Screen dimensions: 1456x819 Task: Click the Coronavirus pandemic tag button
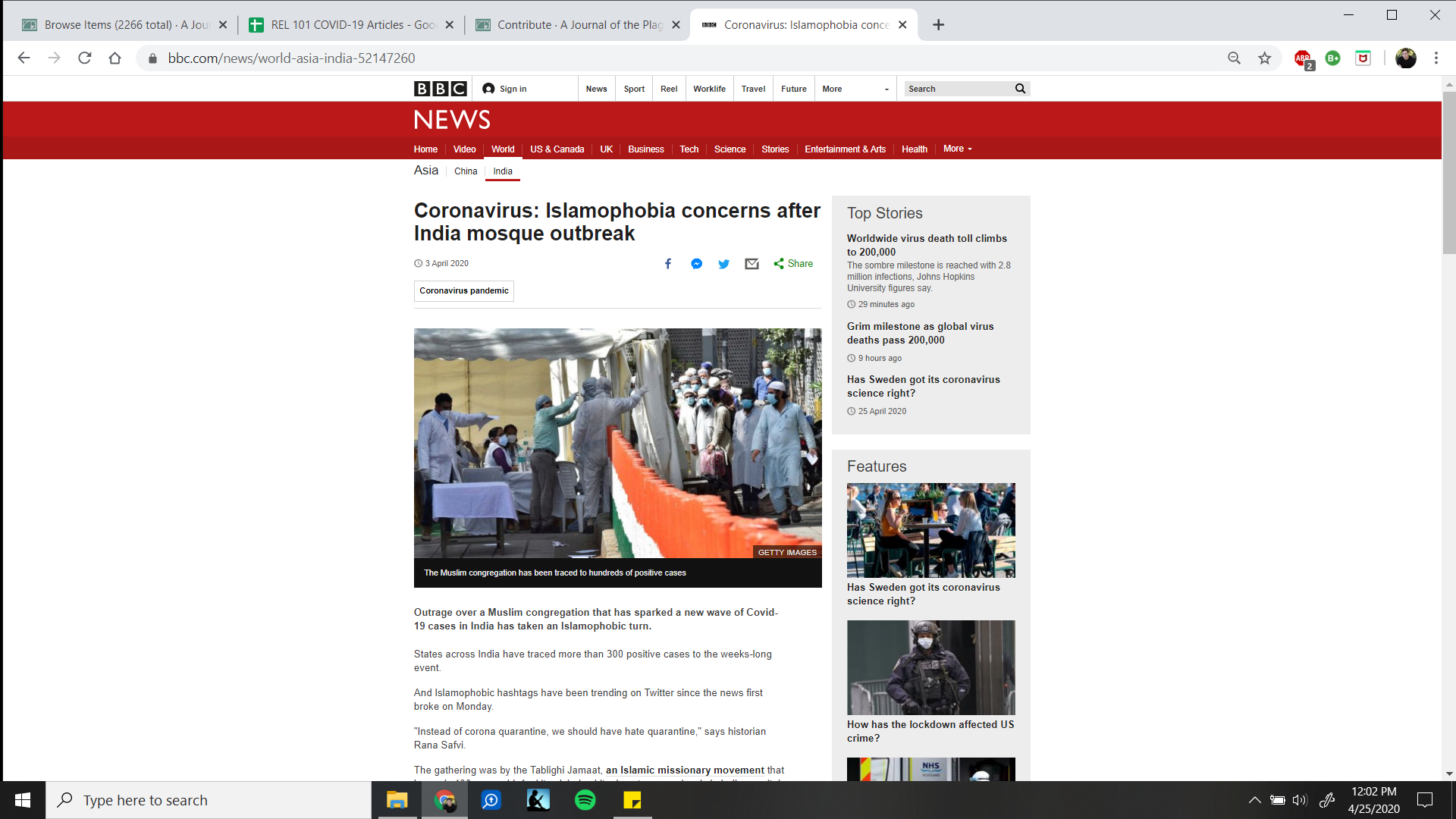pyautogui.click(x=464, y=291)
